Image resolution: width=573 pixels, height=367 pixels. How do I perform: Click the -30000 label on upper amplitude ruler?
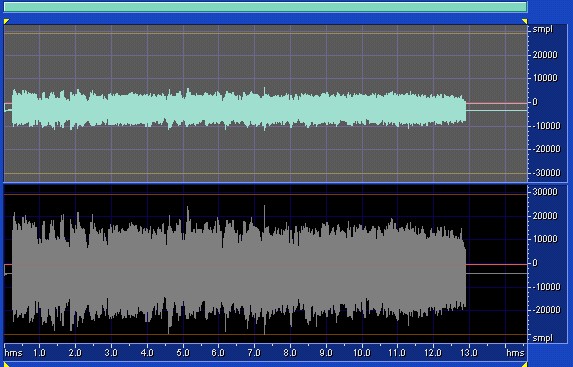[x=544, y=173]
